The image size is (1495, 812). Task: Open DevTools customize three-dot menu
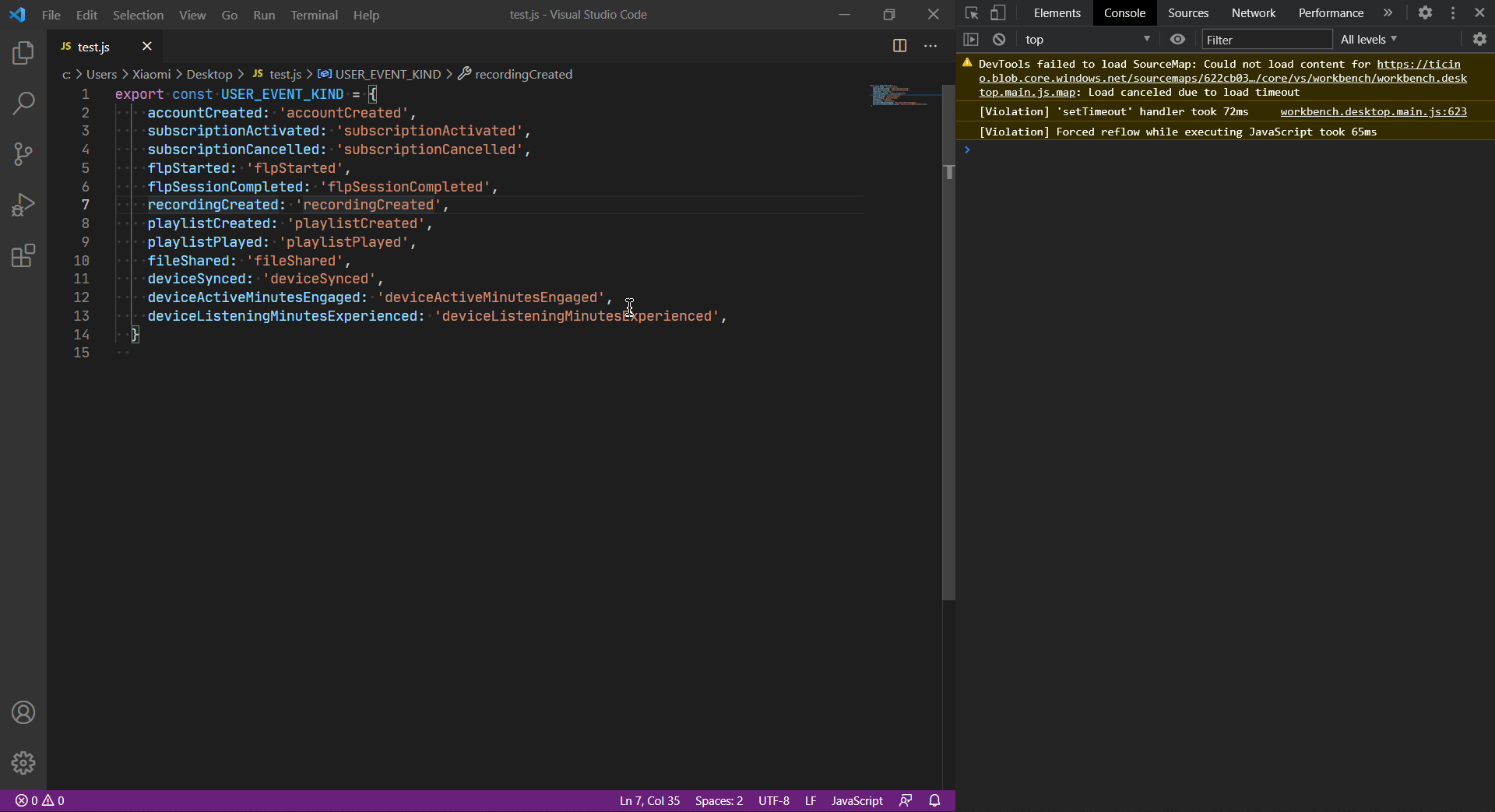1453,13
